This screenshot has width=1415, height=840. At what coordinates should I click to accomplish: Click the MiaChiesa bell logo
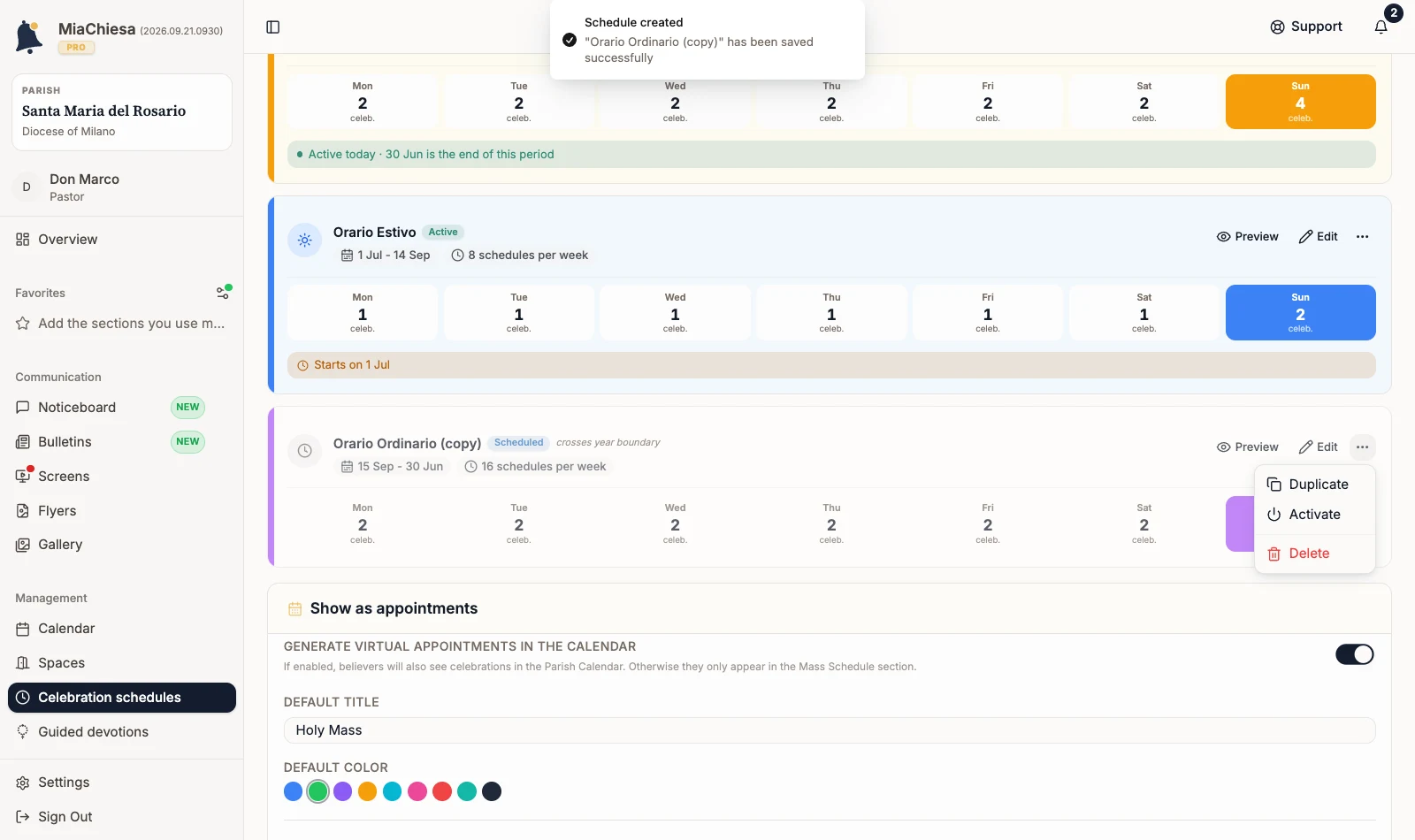[28, 37]
